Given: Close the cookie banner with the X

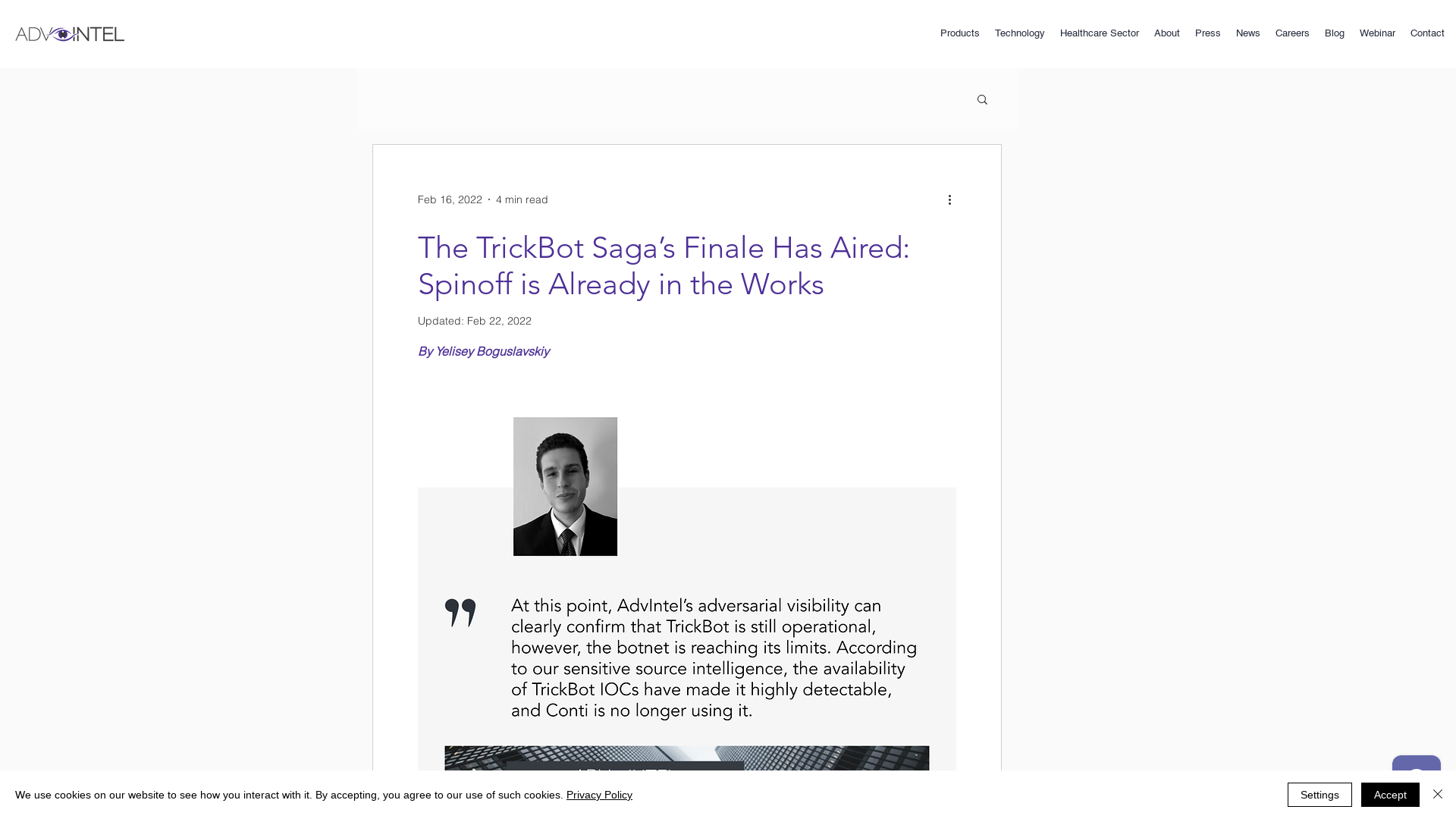Looking at the screenshot, I should click(x=1438, y=794).
